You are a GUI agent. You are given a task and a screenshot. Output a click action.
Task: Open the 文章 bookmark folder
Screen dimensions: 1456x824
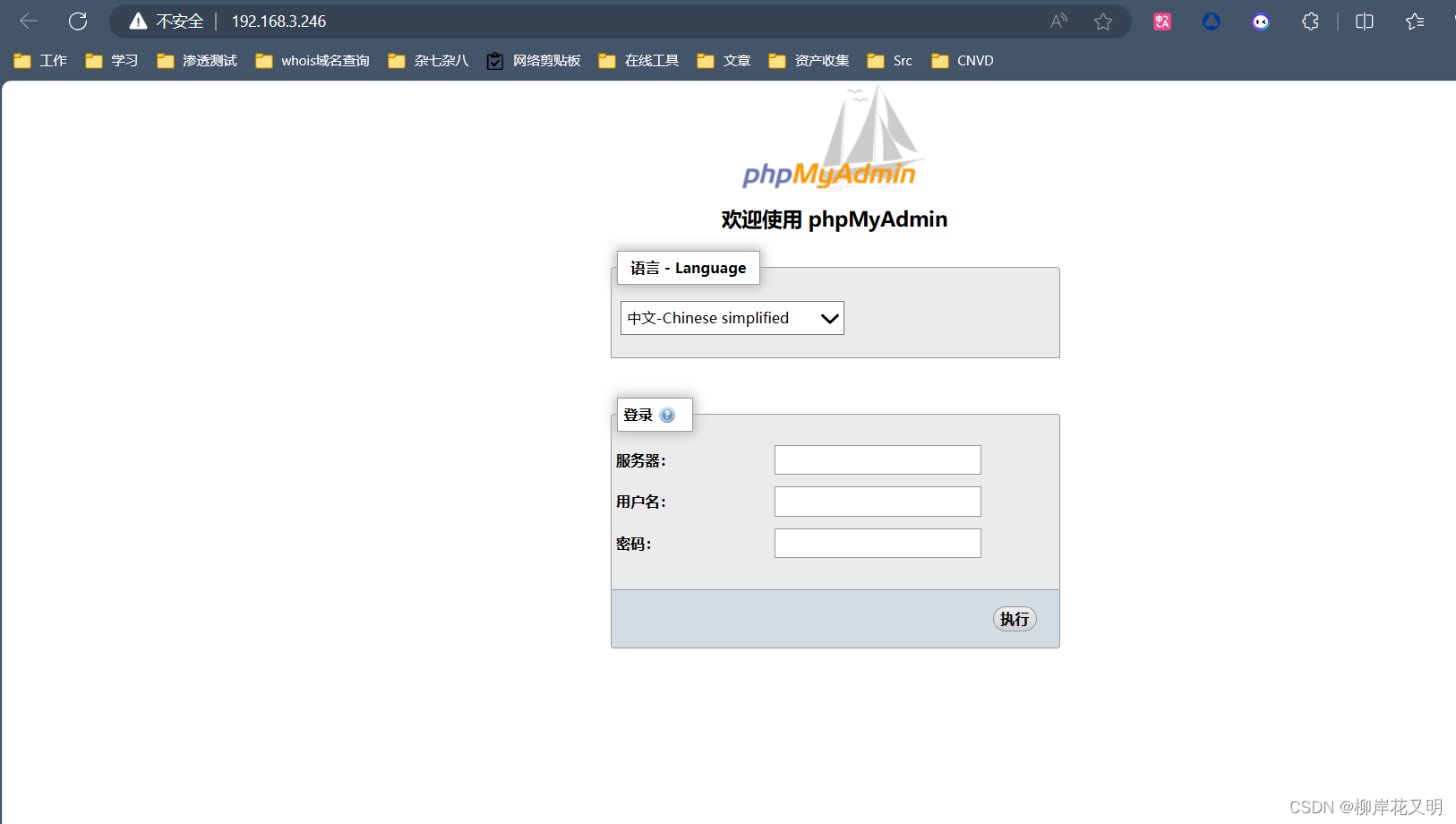(x=724, y=61)
